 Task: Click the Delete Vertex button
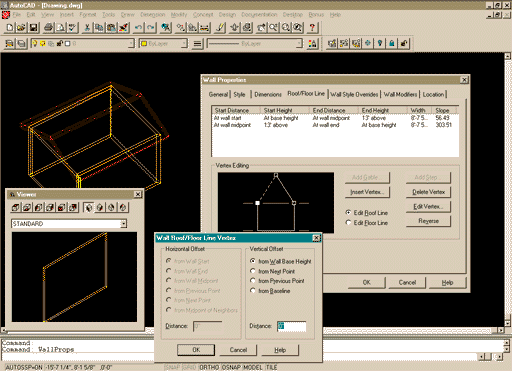pyautogui.click(x=428, y=192)
